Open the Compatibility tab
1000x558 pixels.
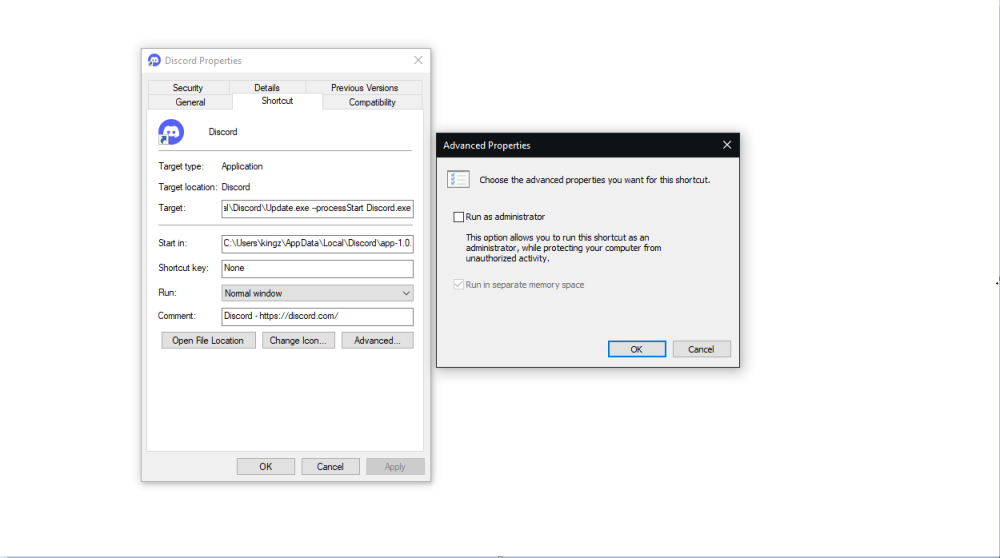372,102
